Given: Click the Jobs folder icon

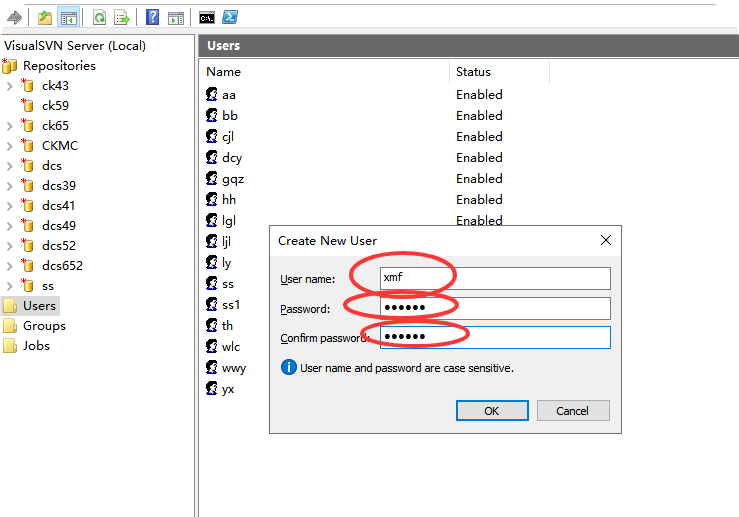Looking at the screenshot, I should (10, 345).
